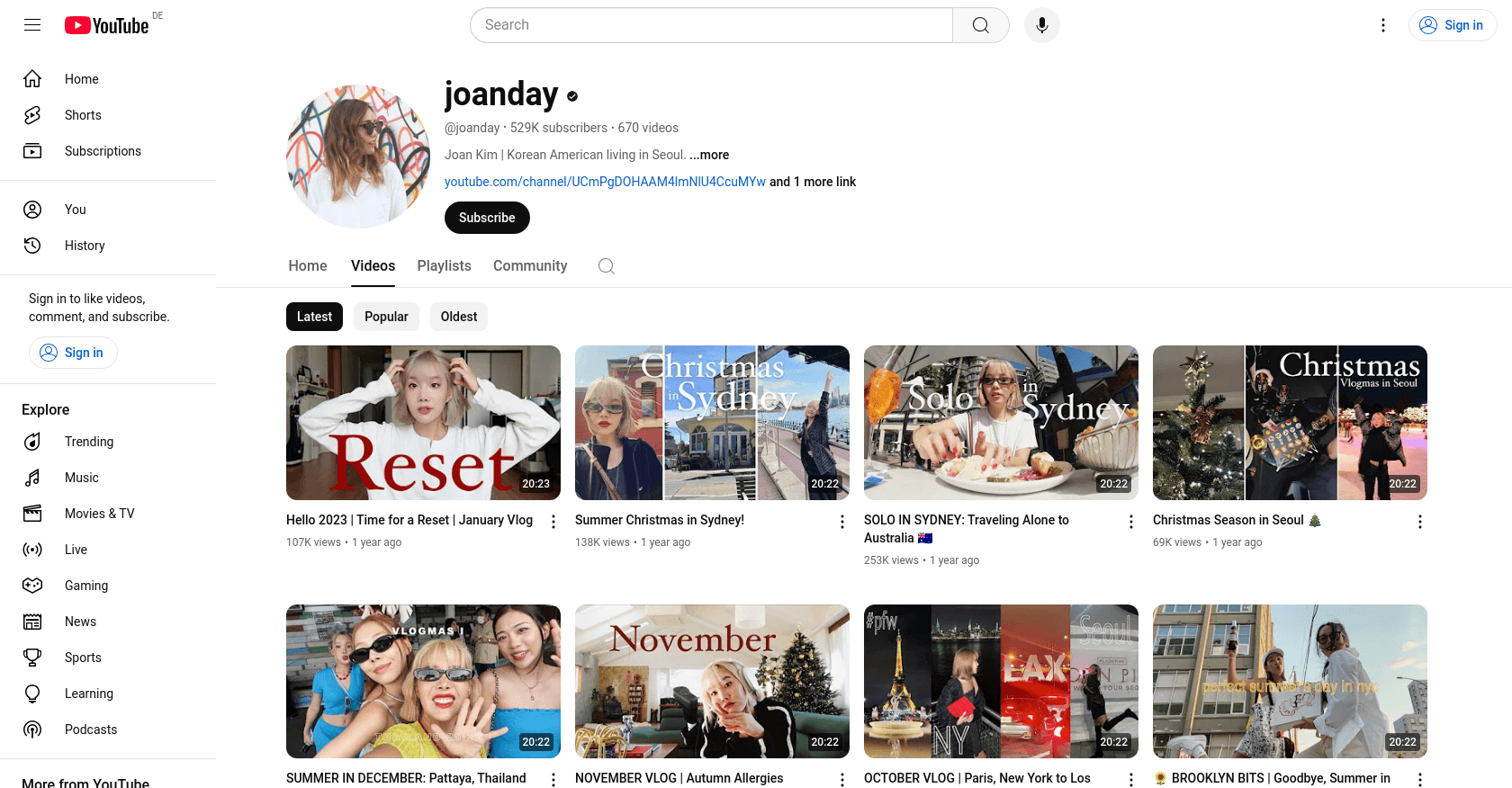Click the magnifier search button
Image resolution: width=1512 pixels, height=788 pixels.
(x=980, y=25)
